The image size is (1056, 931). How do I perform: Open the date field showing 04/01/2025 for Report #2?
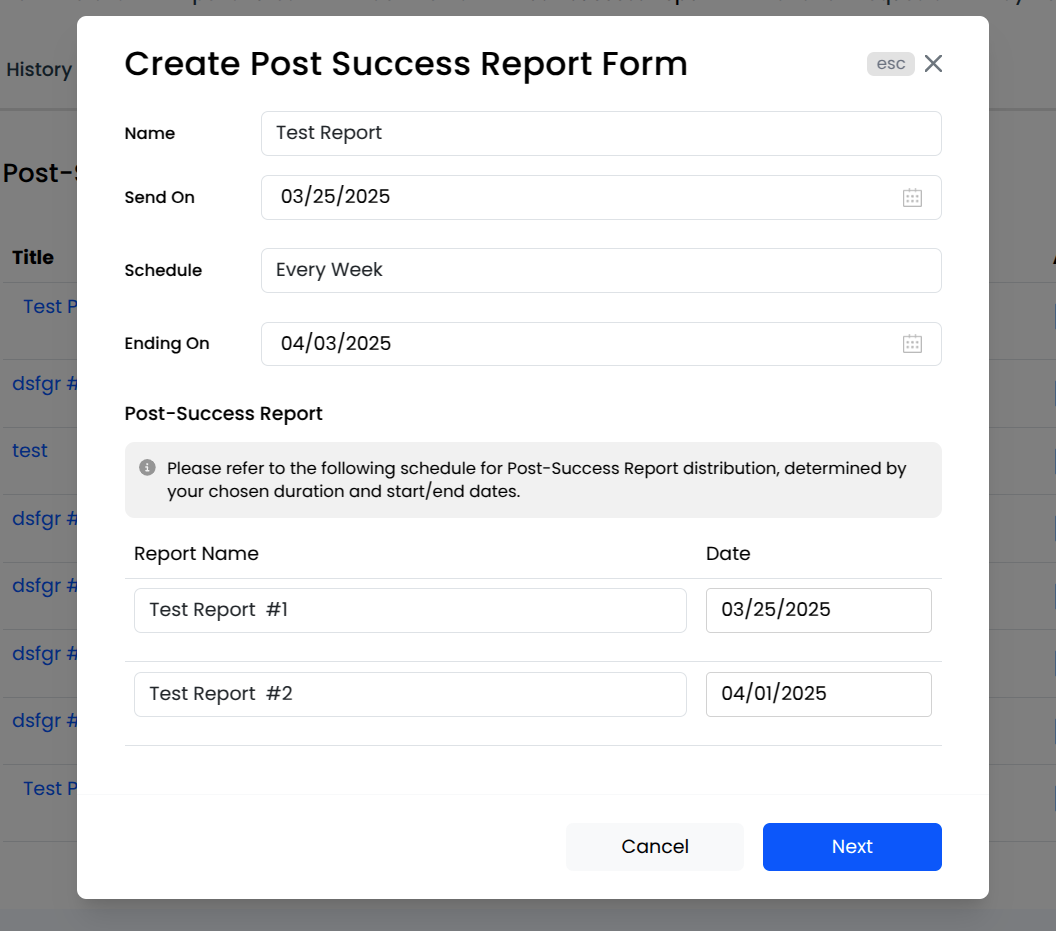818,694
